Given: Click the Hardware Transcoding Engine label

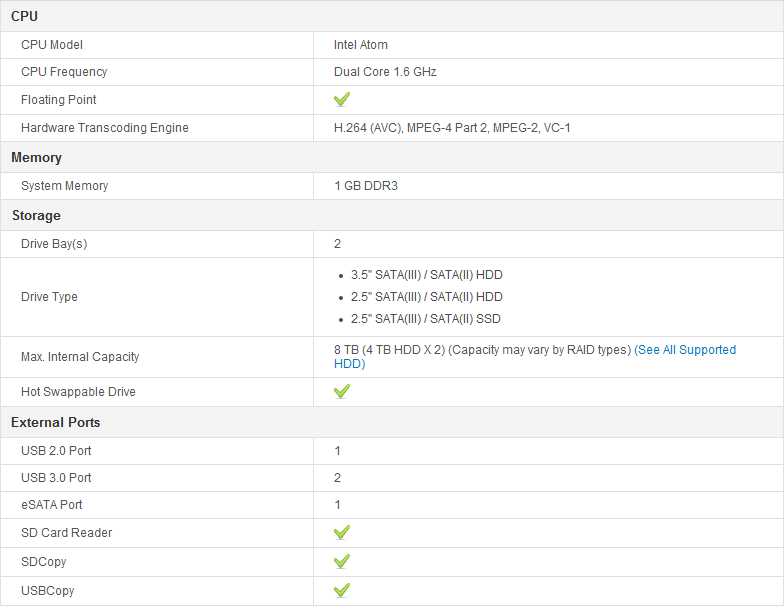Looking at the screenshot, I should 104,128.
